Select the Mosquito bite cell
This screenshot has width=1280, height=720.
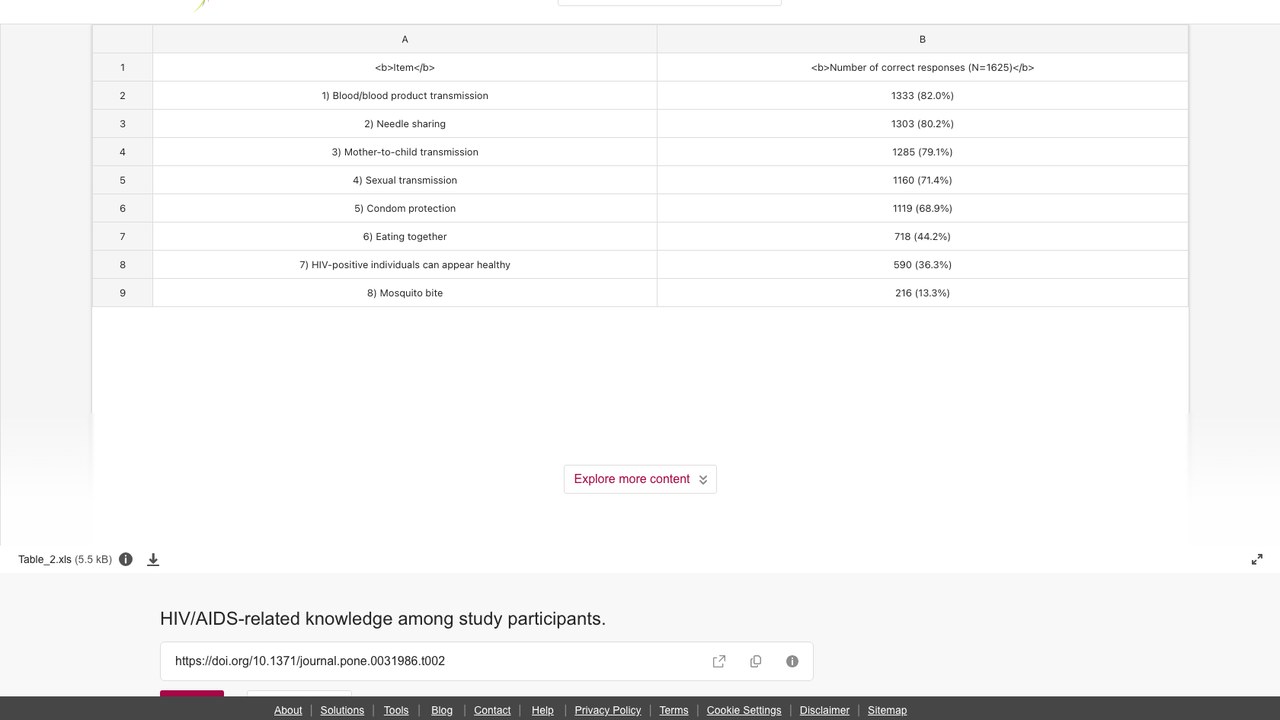(405, 293)
